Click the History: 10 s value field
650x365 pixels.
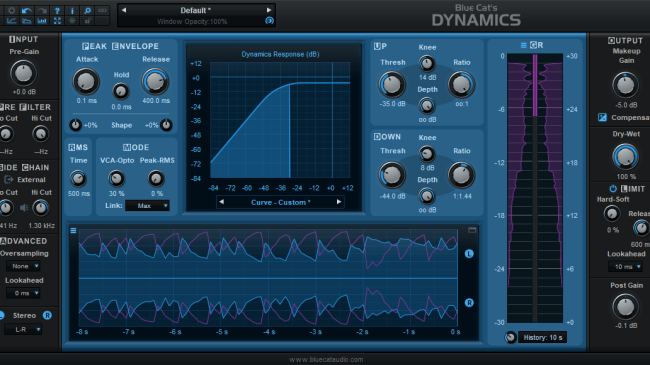pyautogui.click(x=543, y=338)
